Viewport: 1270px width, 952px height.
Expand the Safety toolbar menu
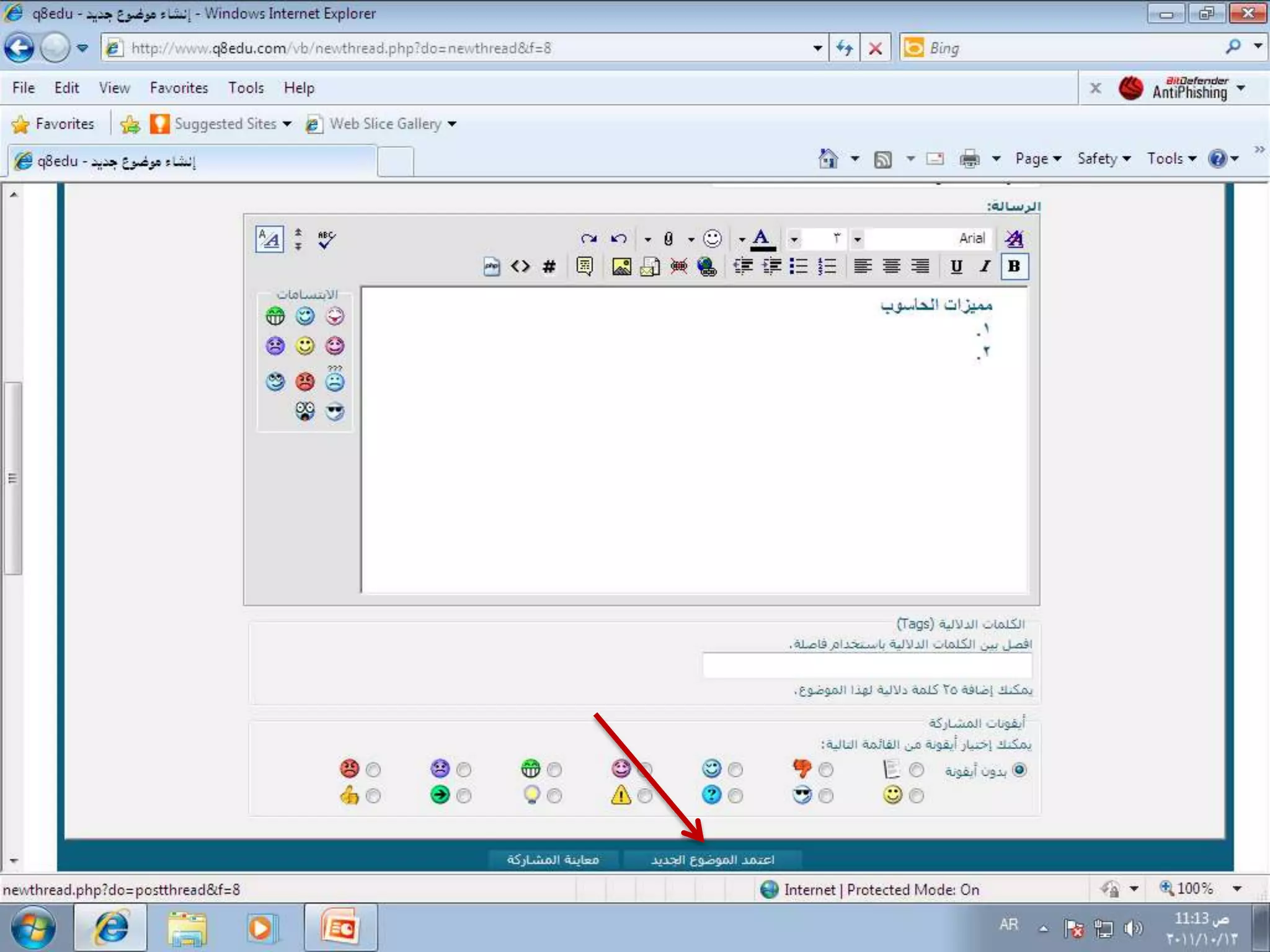1103,159
